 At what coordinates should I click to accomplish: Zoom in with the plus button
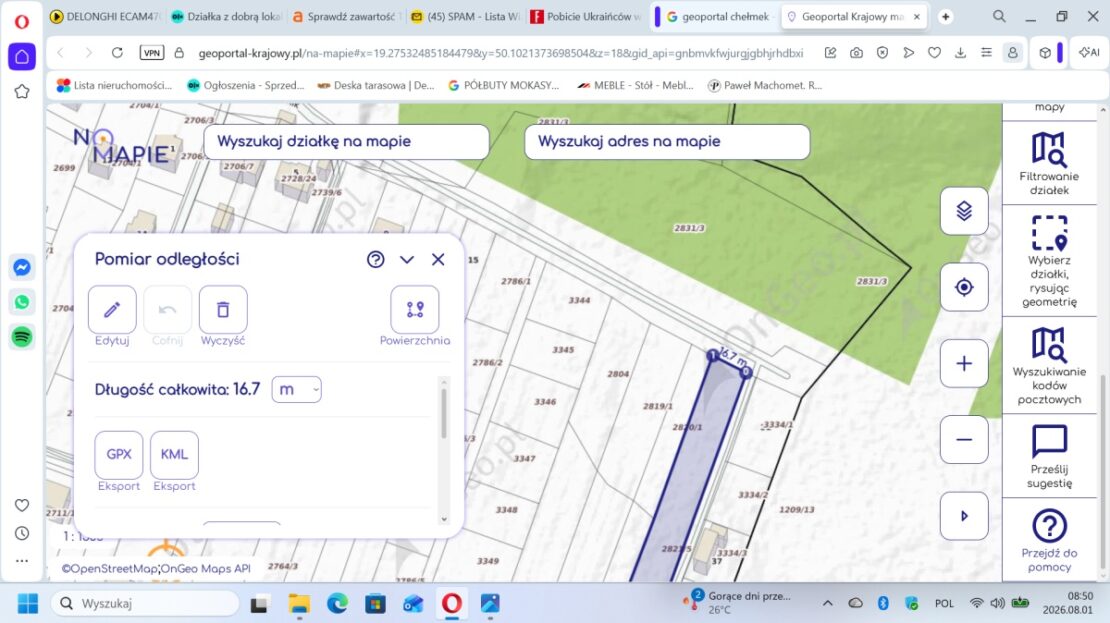click(964, 363)
